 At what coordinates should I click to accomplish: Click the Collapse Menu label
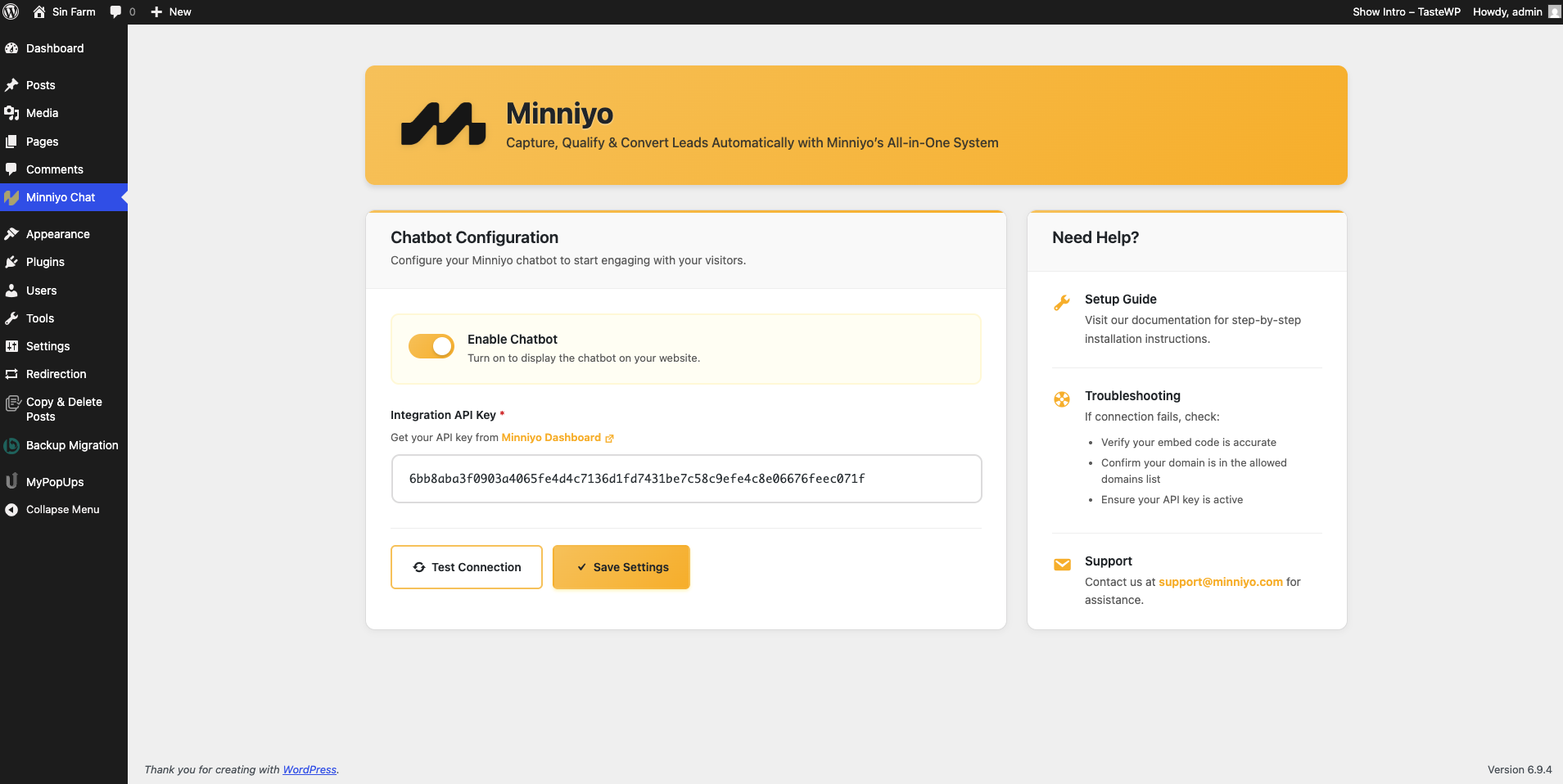63,509
